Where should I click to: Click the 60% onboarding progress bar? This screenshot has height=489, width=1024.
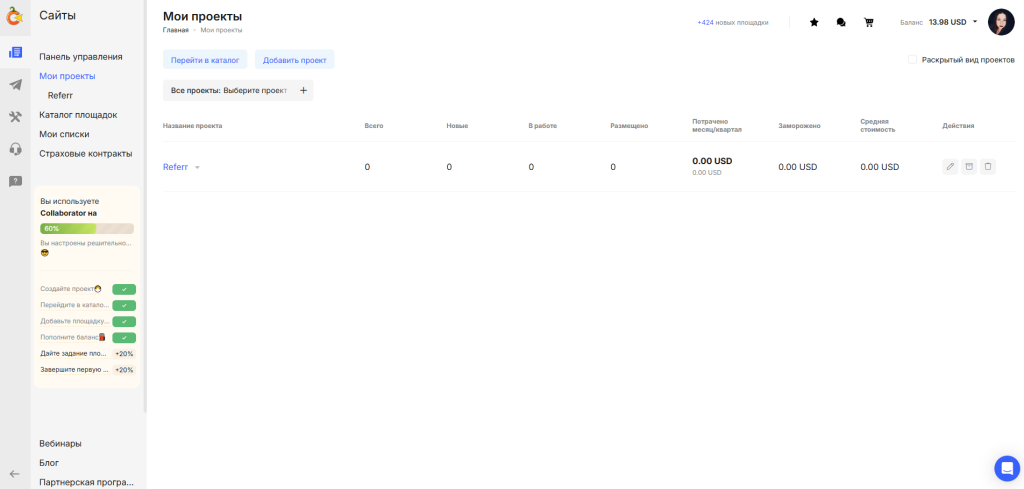click(87, 228)
